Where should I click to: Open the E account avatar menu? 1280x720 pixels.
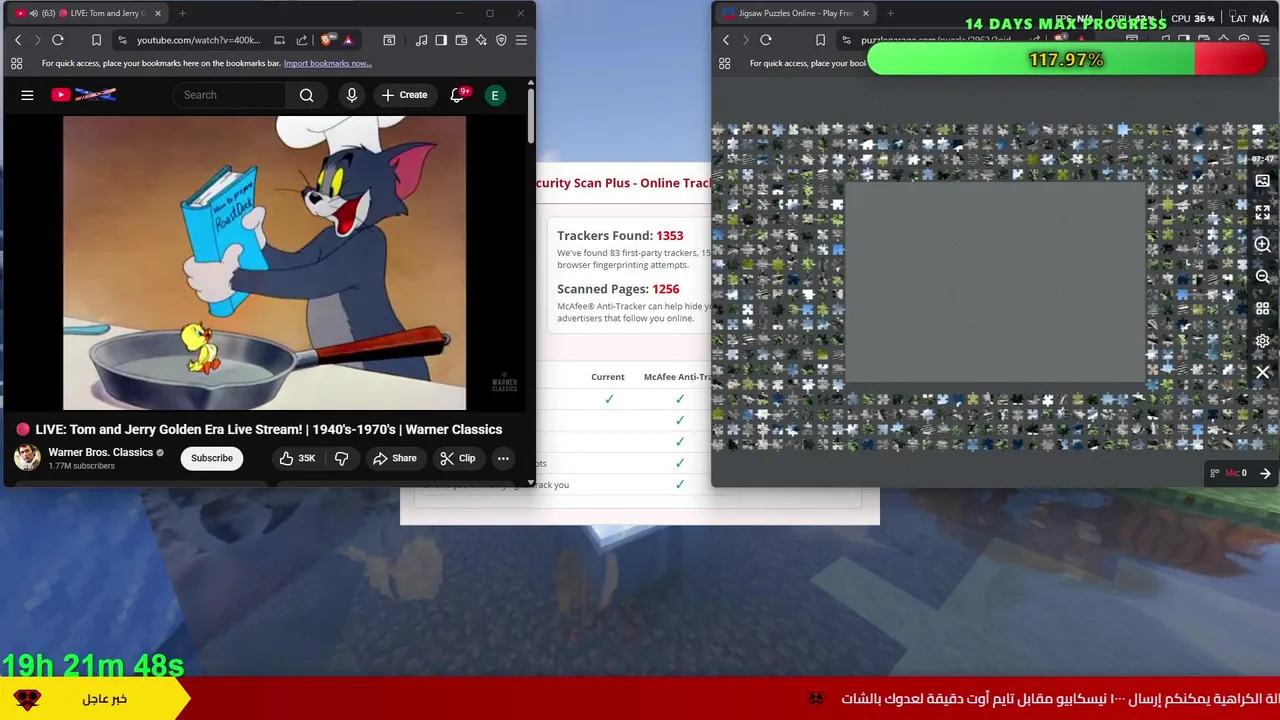pyautogui.click(x=494, y=95)
